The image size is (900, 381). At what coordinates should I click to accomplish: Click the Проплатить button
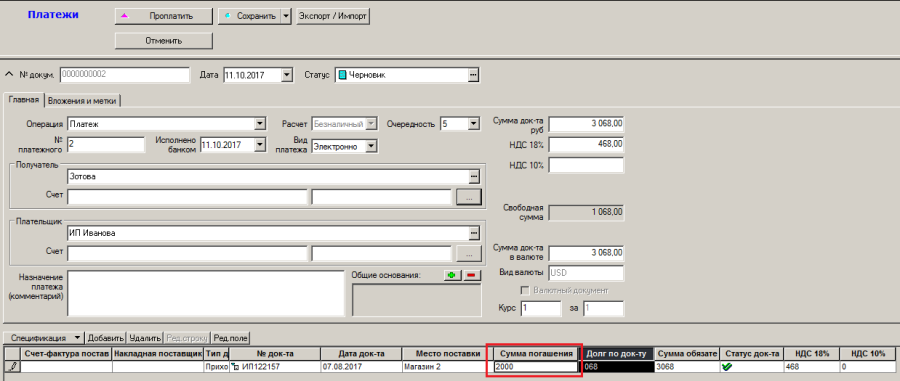(164, 16)
